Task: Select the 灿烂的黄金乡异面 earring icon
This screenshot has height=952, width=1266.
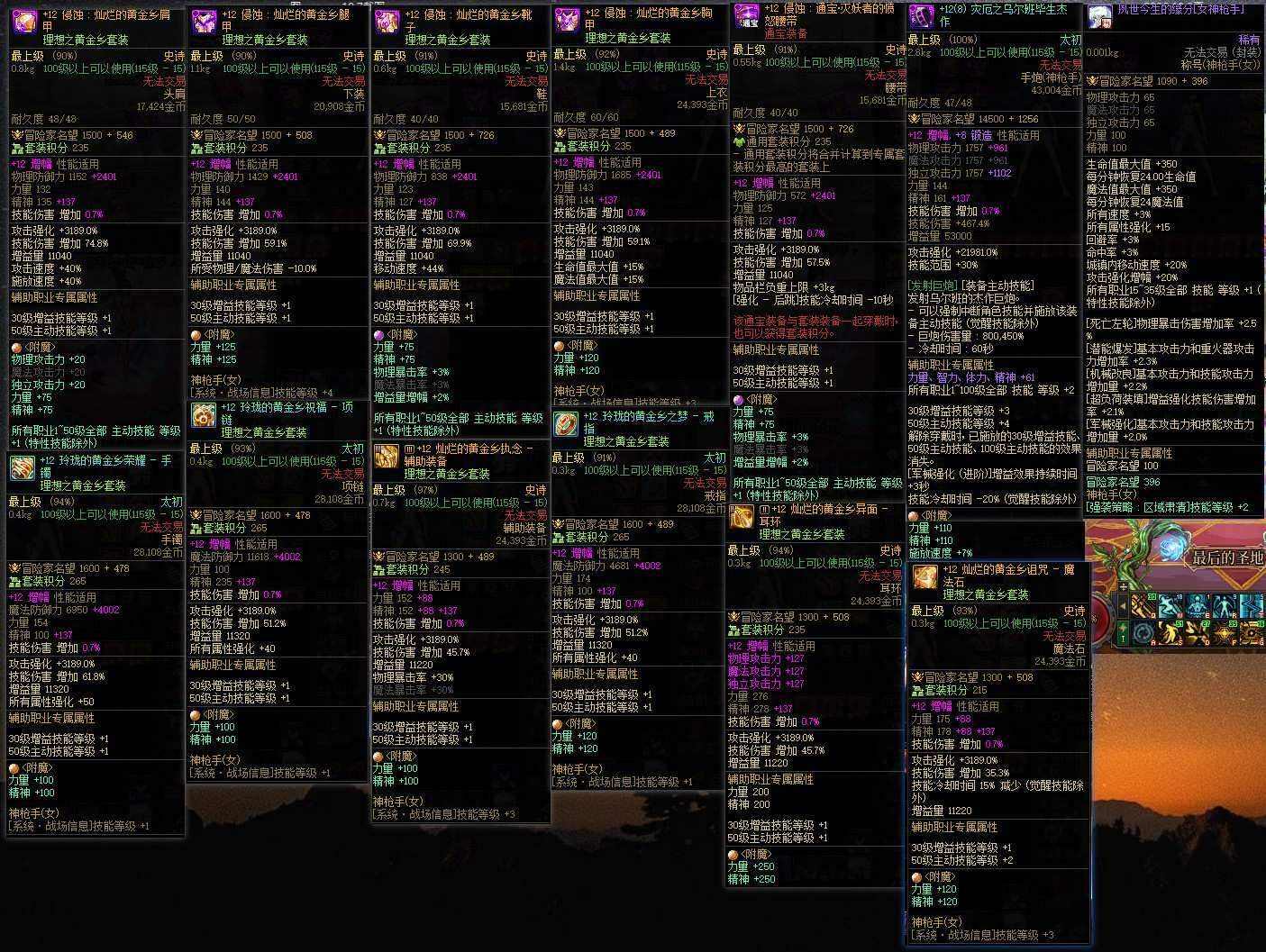Action: pyautogui.click(x=742, y=517)
